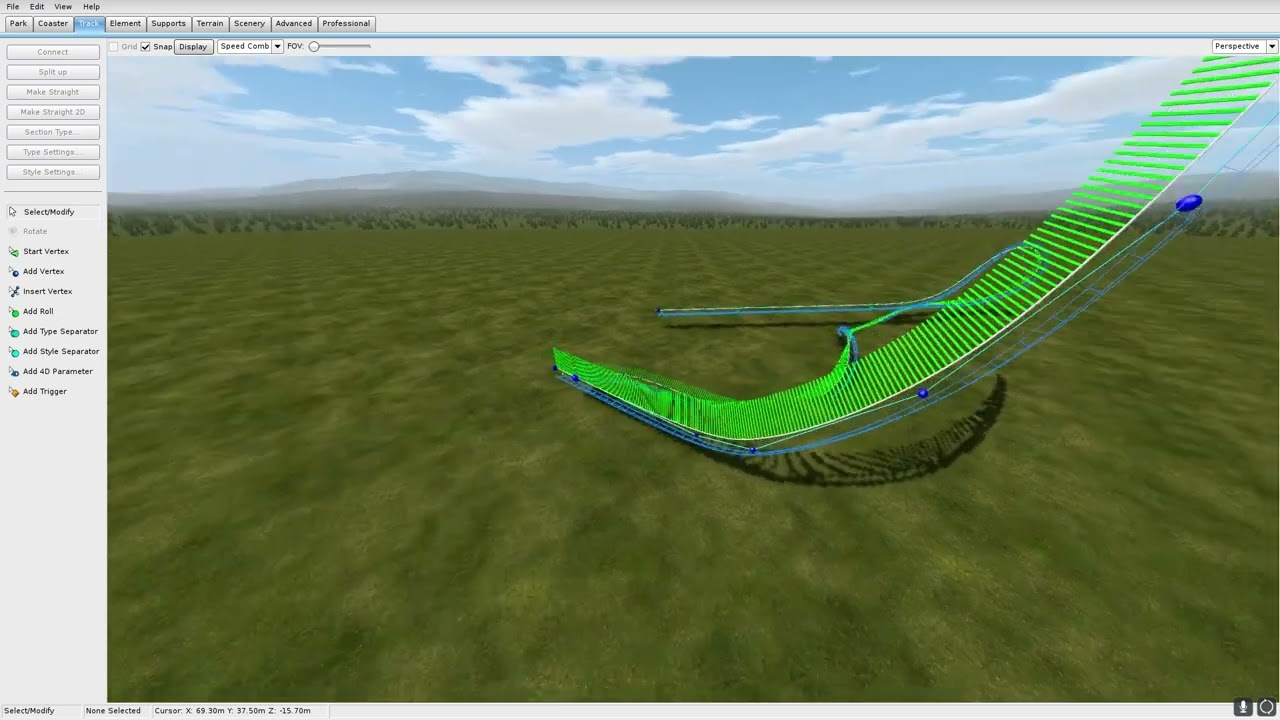Select the Add Roll tool

(38, 311)
